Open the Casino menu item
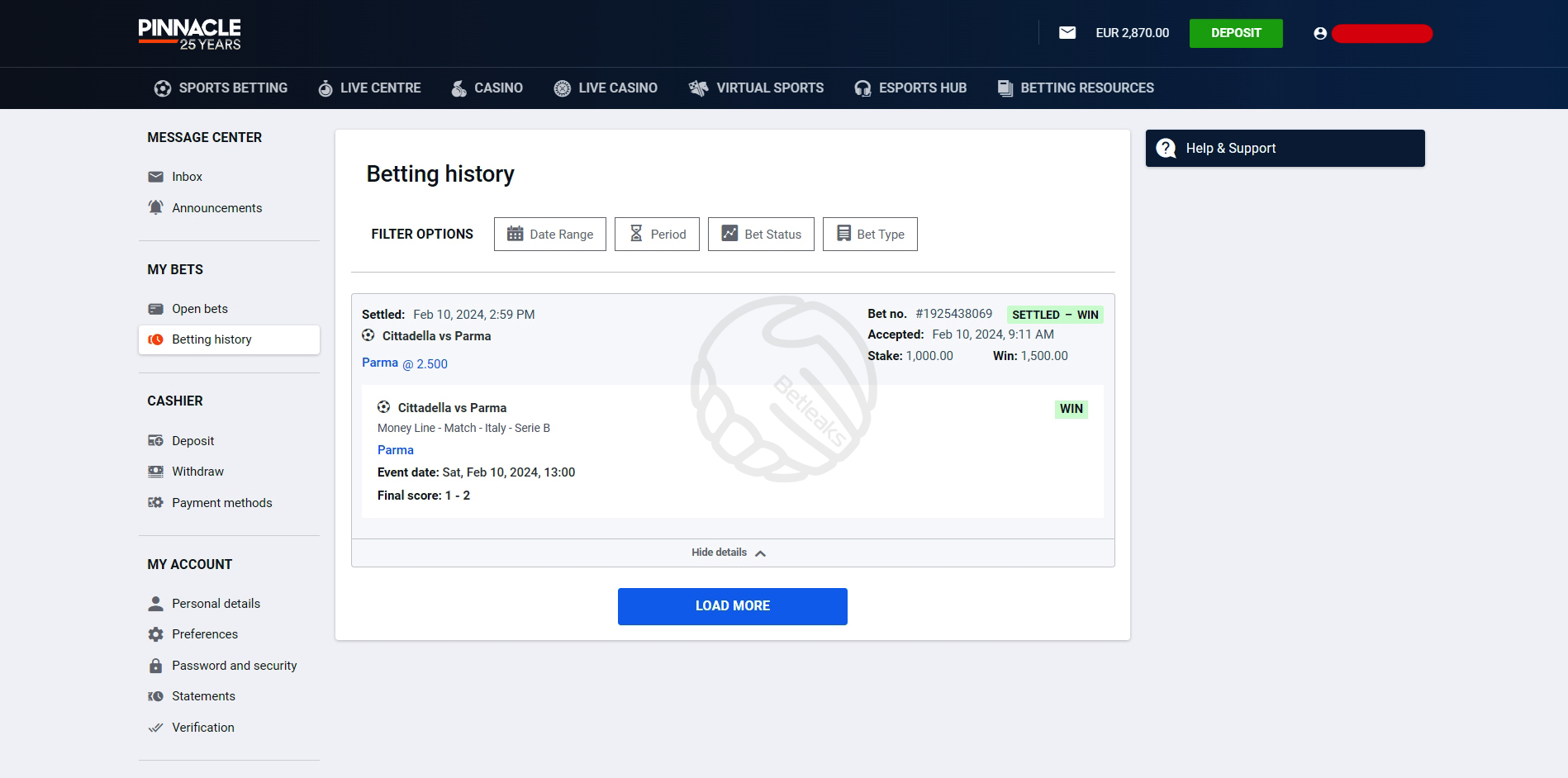Viewport: 1568px width, 778px height. pyautogui.click(x=487, y=88)
